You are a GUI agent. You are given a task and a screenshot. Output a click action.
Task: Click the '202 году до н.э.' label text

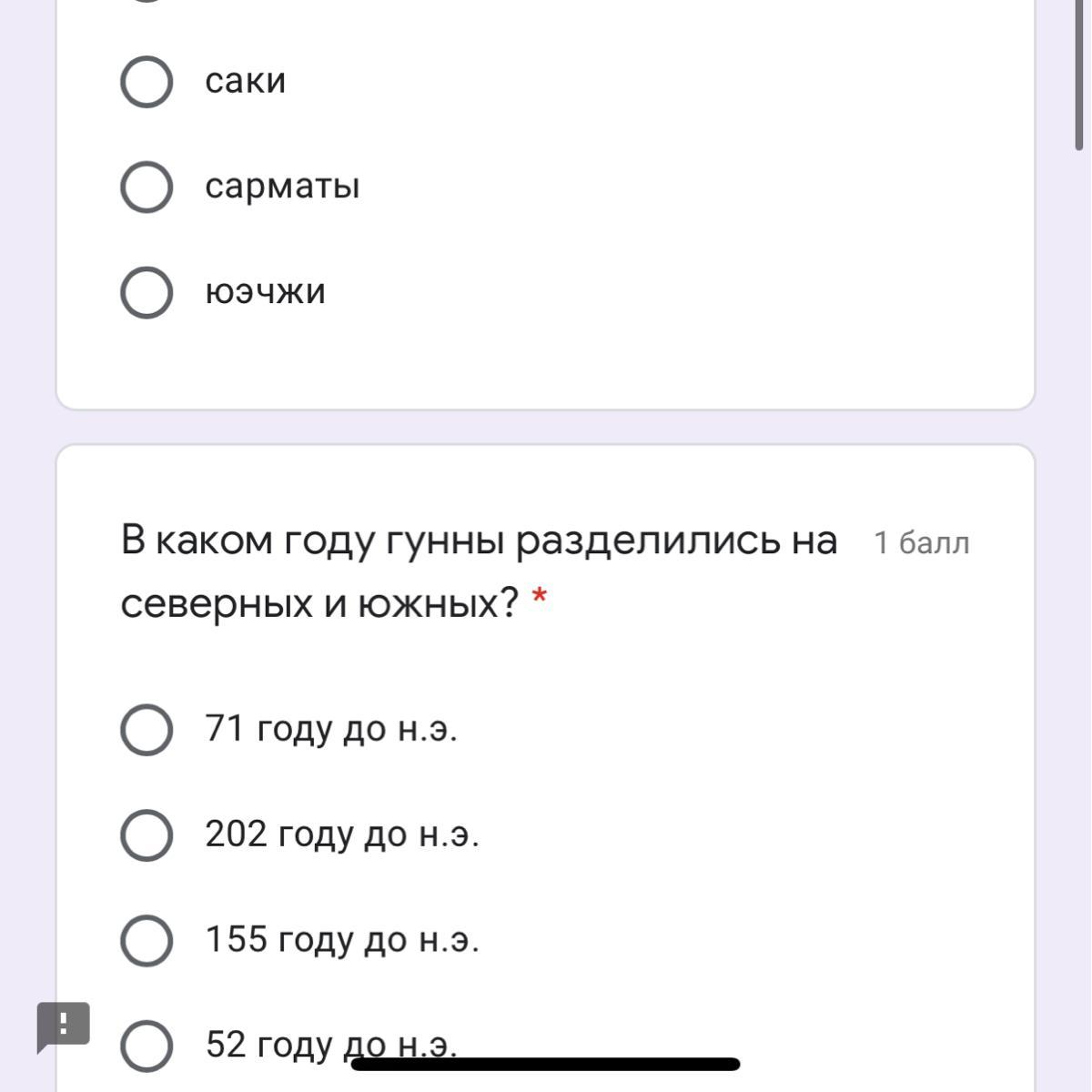[x=342, y=834]
